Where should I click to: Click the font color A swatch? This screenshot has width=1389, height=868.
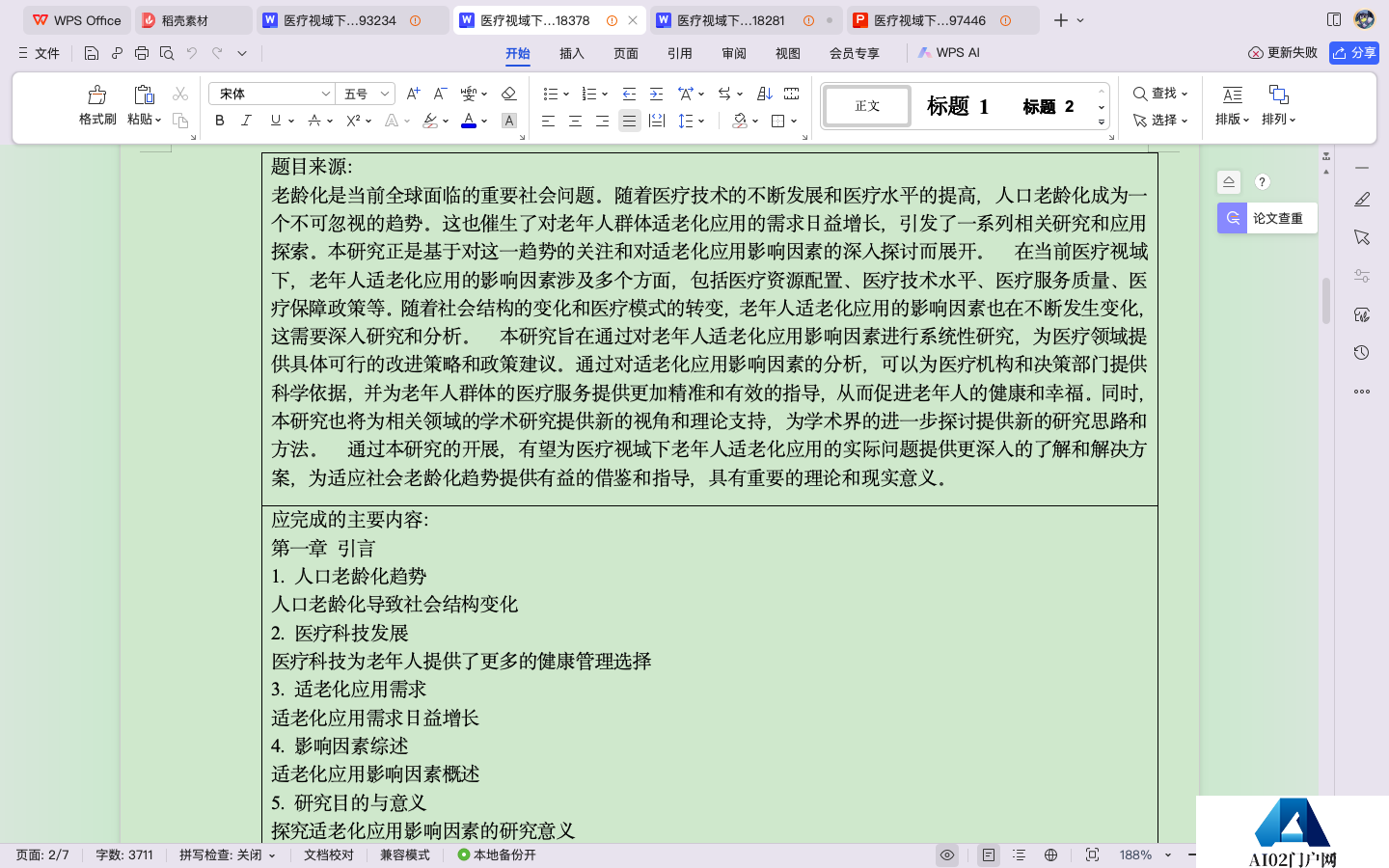point(469,121)
